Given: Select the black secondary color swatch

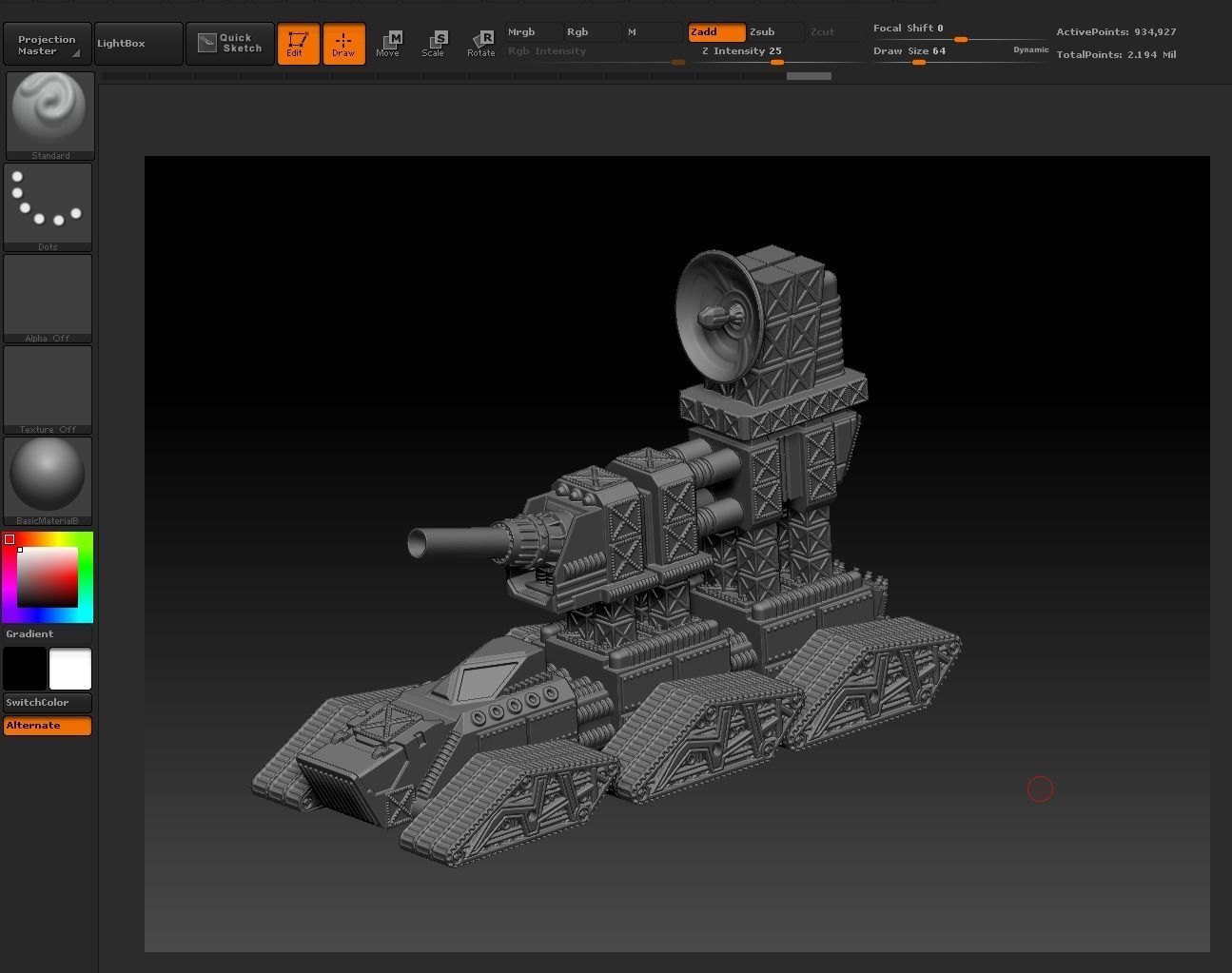Looking at the screenshot, I should pos(25,669).
